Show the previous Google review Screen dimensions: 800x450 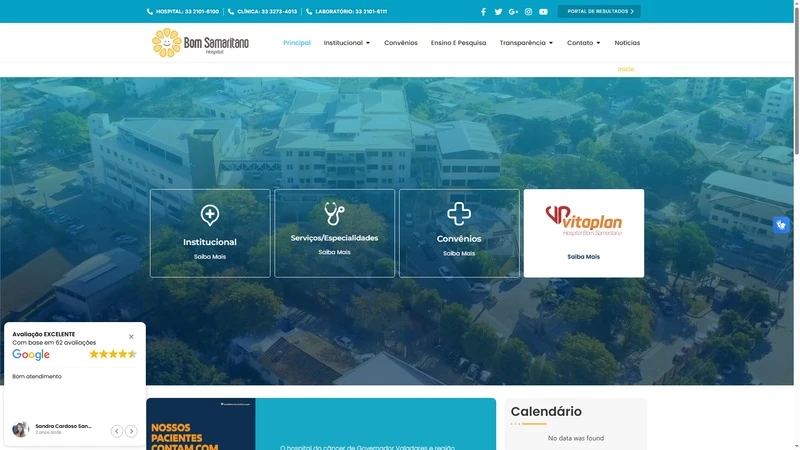coord(117,431)
